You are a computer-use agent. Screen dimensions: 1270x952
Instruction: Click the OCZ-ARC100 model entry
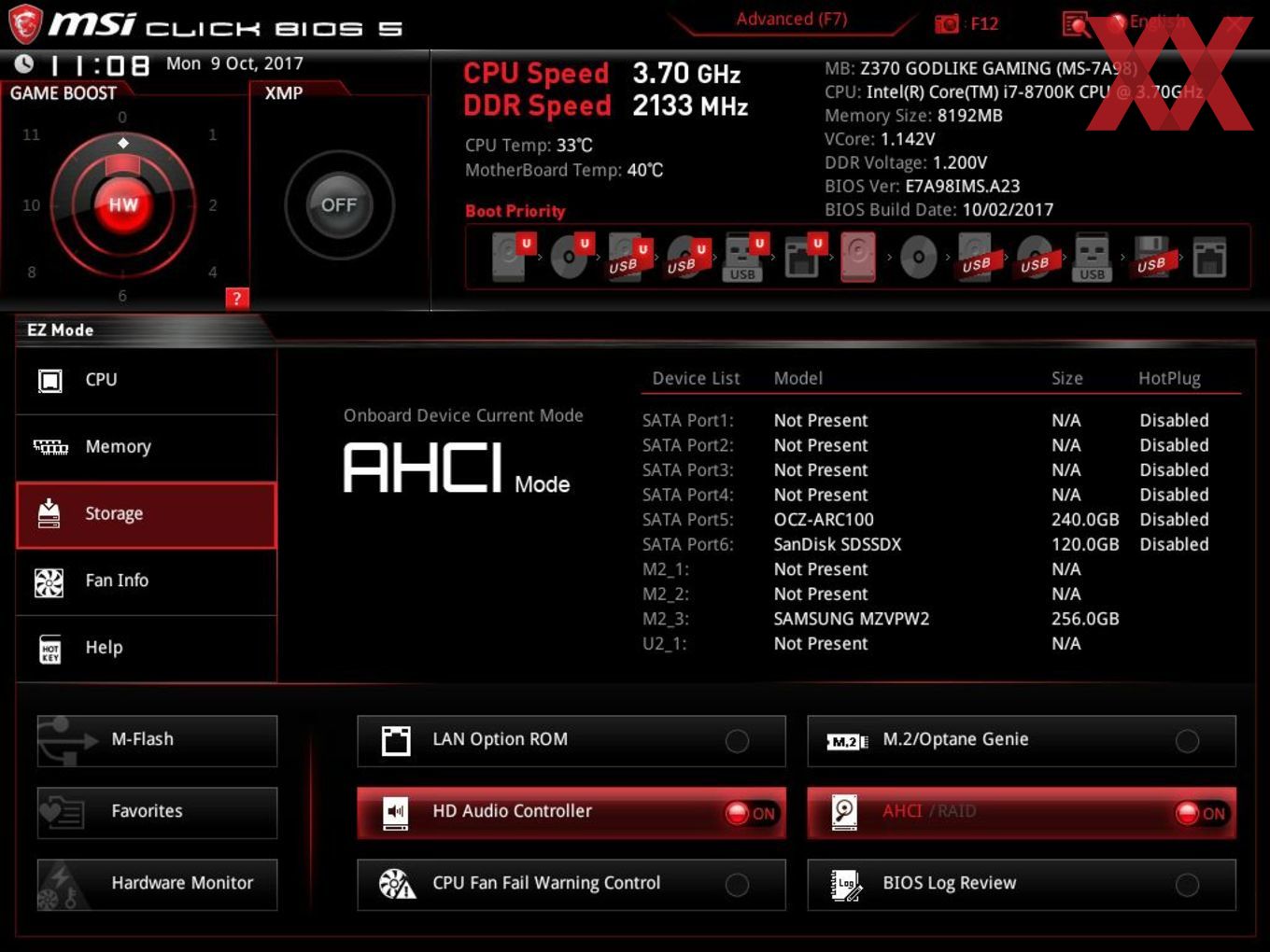pos(824,520)
